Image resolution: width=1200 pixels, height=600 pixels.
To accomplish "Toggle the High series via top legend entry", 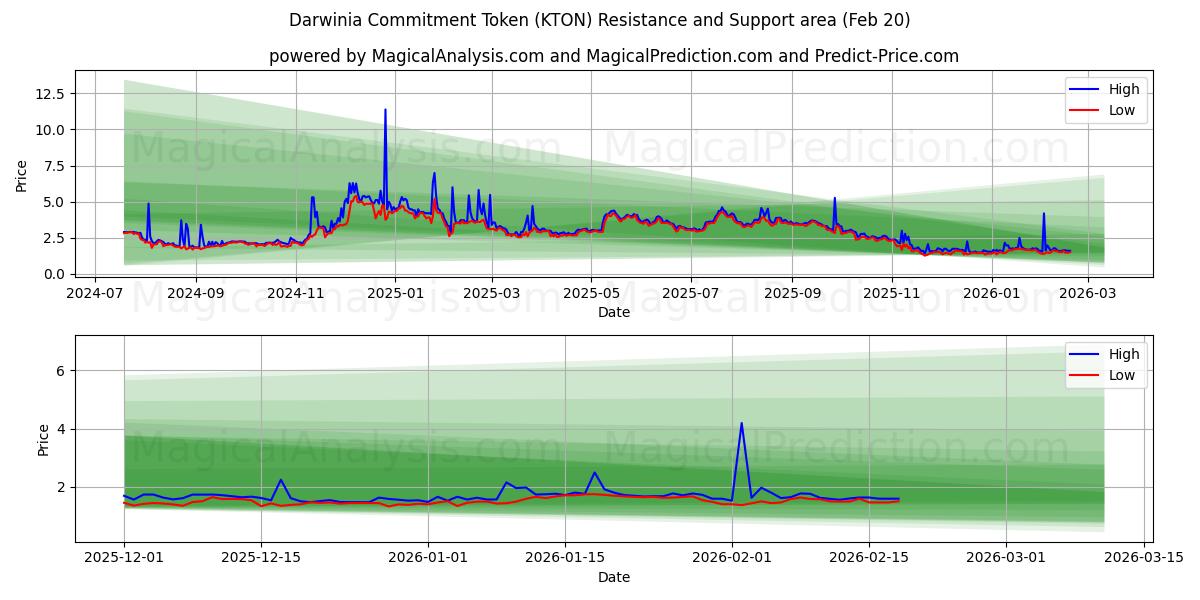I will [x=1124, y=88].
